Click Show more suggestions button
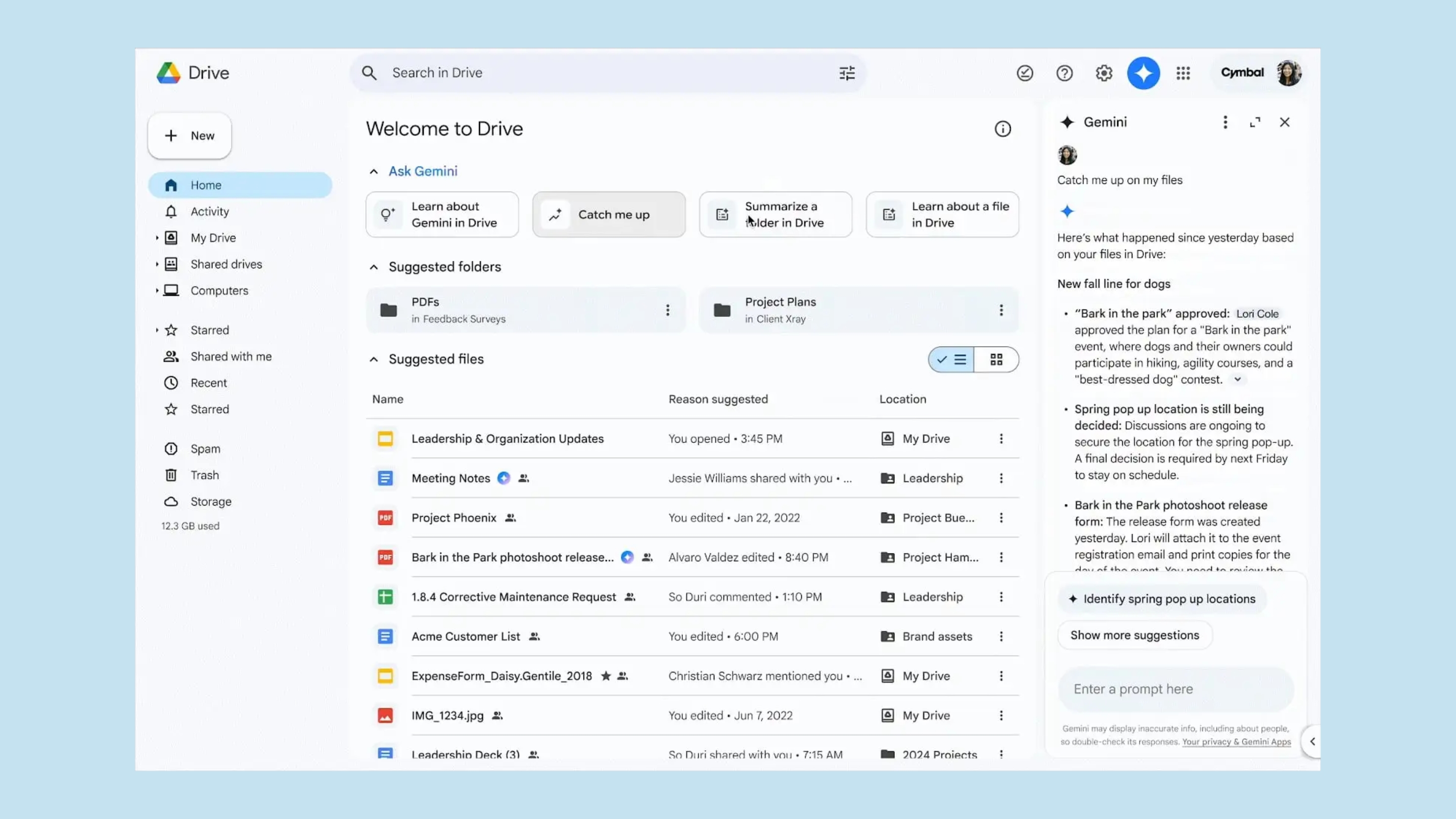1456x819 pixels. pos(1135,635)
